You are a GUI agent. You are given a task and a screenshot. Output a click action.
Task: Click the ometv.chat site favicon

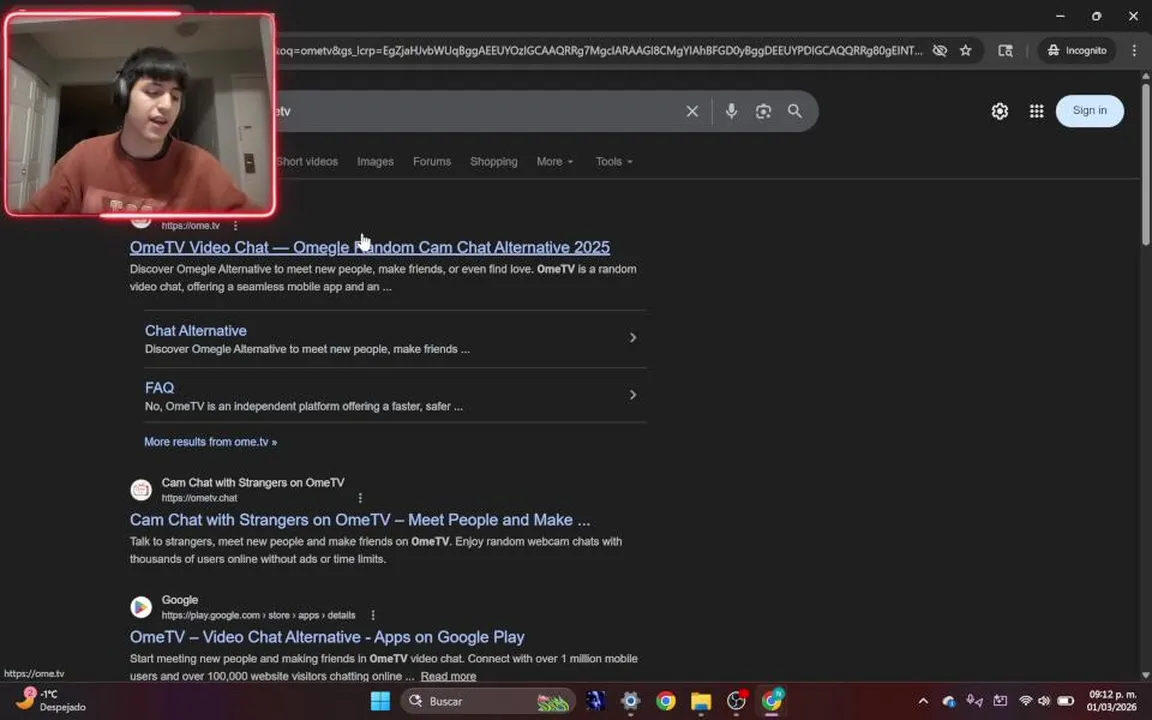coord(141,490)
